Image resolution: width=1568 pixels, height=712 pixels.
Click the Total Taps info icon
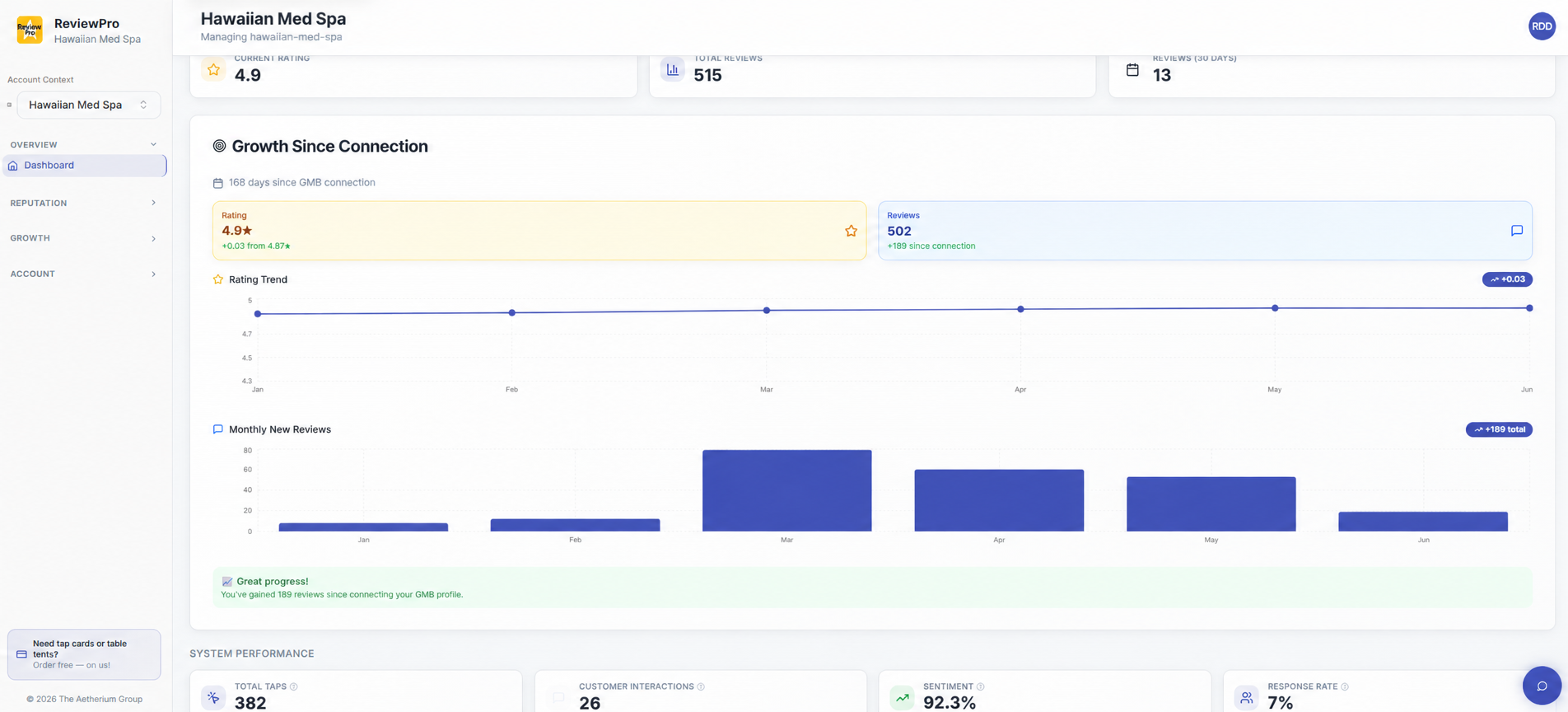294,686
